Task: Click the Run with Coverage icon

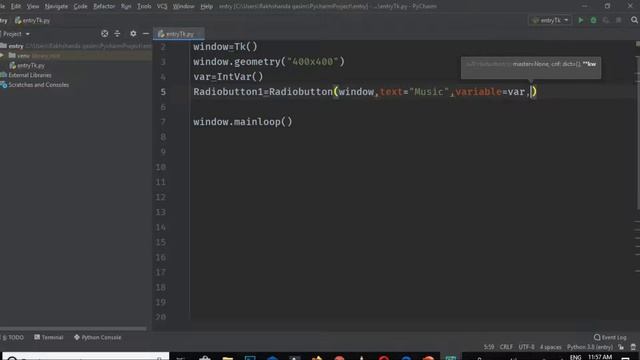Action: (606, 20)
